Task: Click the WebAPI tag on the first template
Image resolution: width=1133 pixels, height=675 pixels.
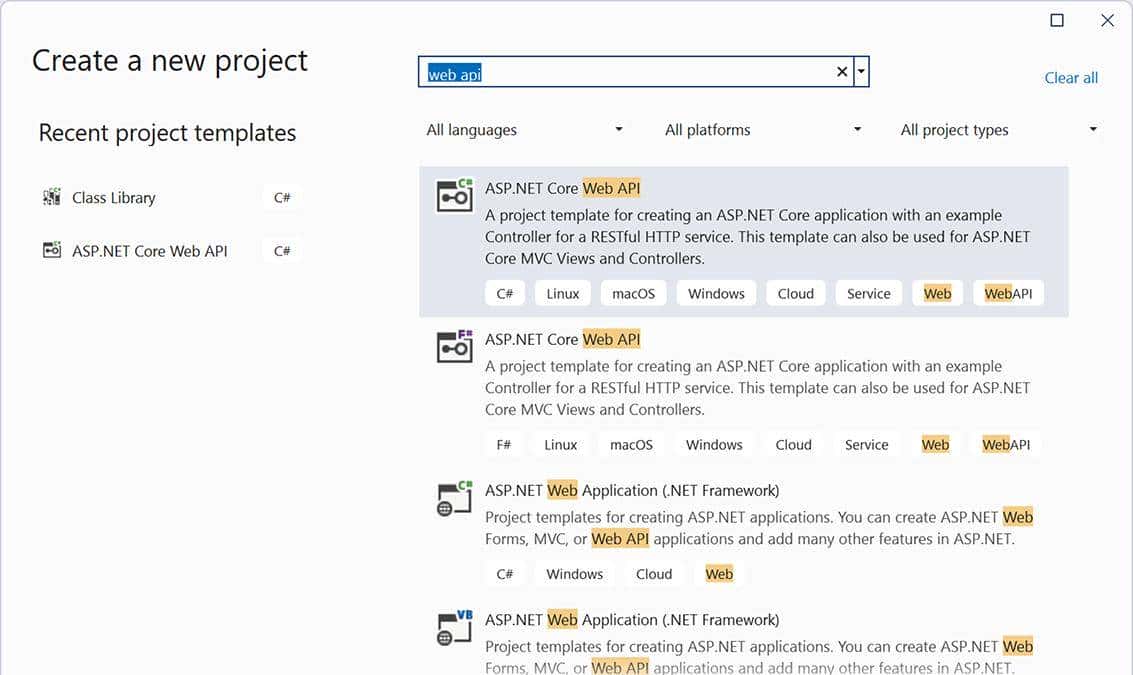Action: pos(1008,293)
